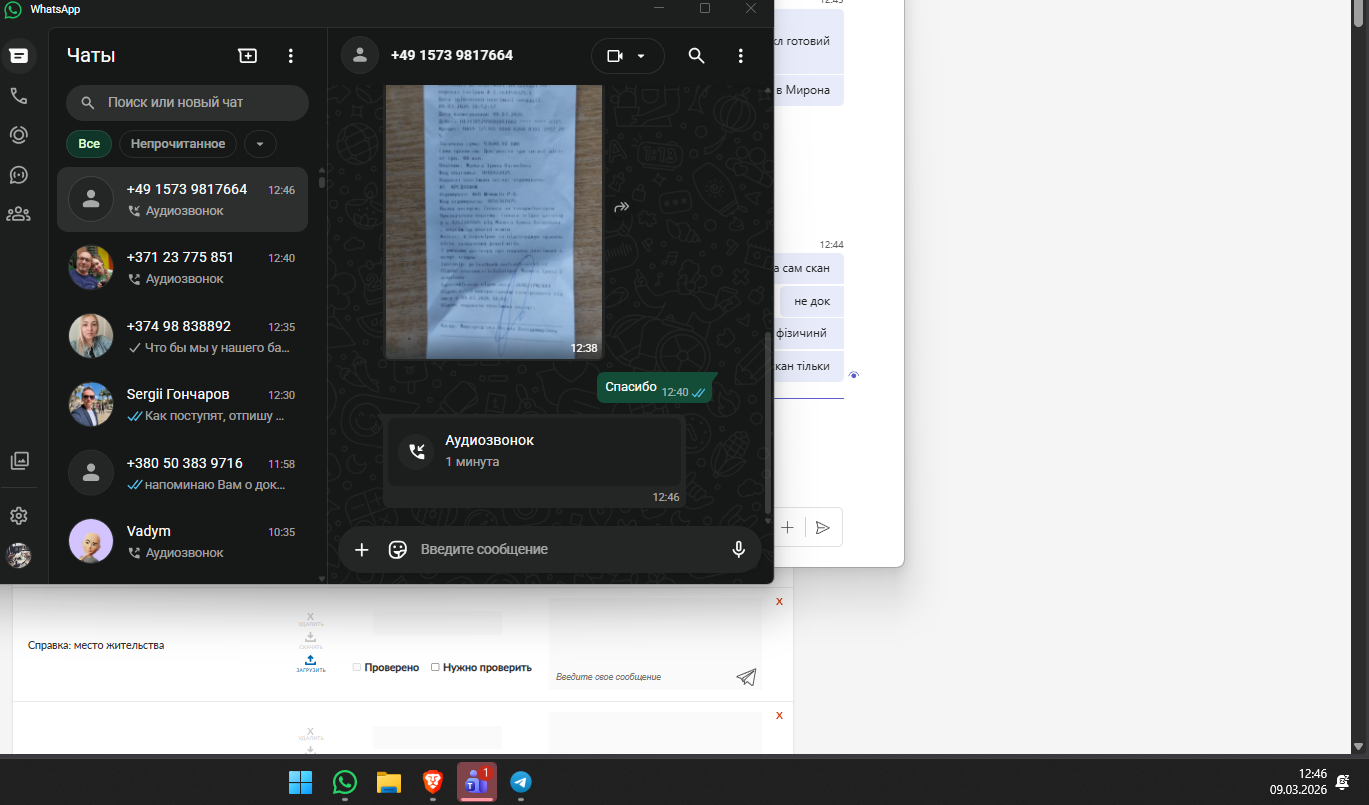The width and height of the screenshot is (1369, 805).
Task: Open the chat with +380 50 383 9716
Action: [182, 473]
